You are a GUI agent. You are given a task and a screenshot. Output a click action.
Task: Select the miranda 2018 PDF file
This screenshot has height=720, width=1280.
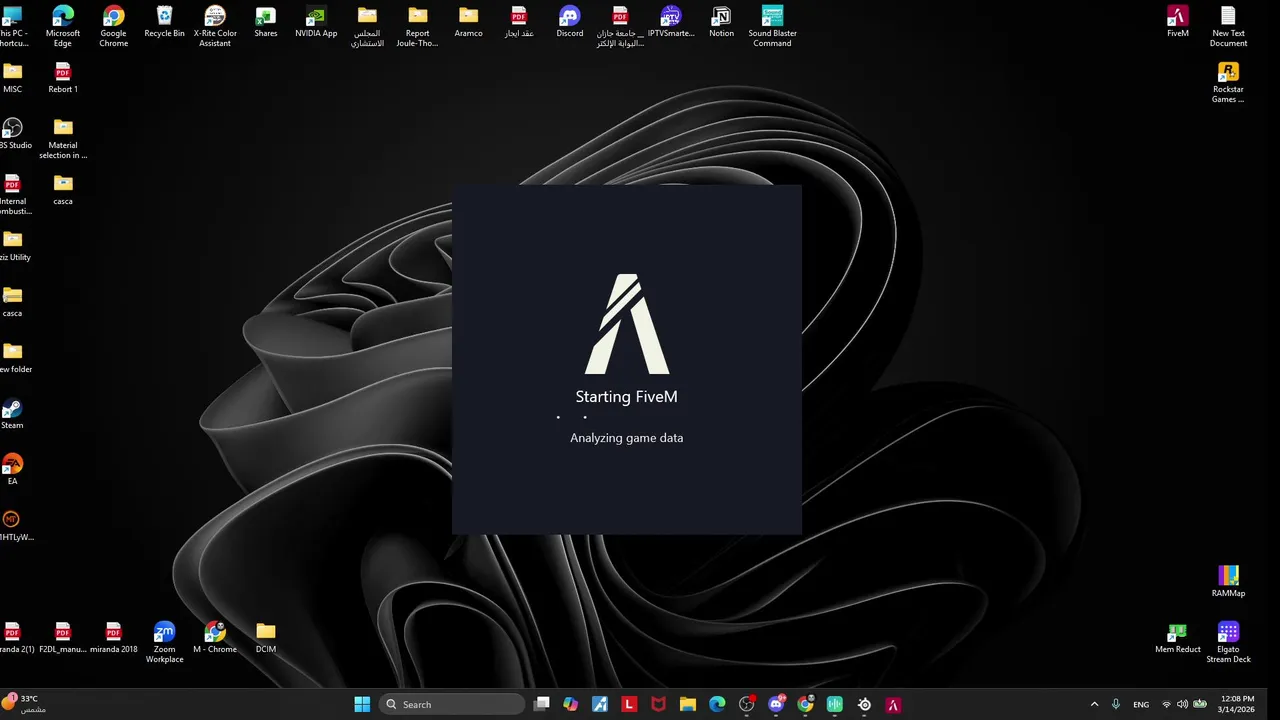point(114,638)
